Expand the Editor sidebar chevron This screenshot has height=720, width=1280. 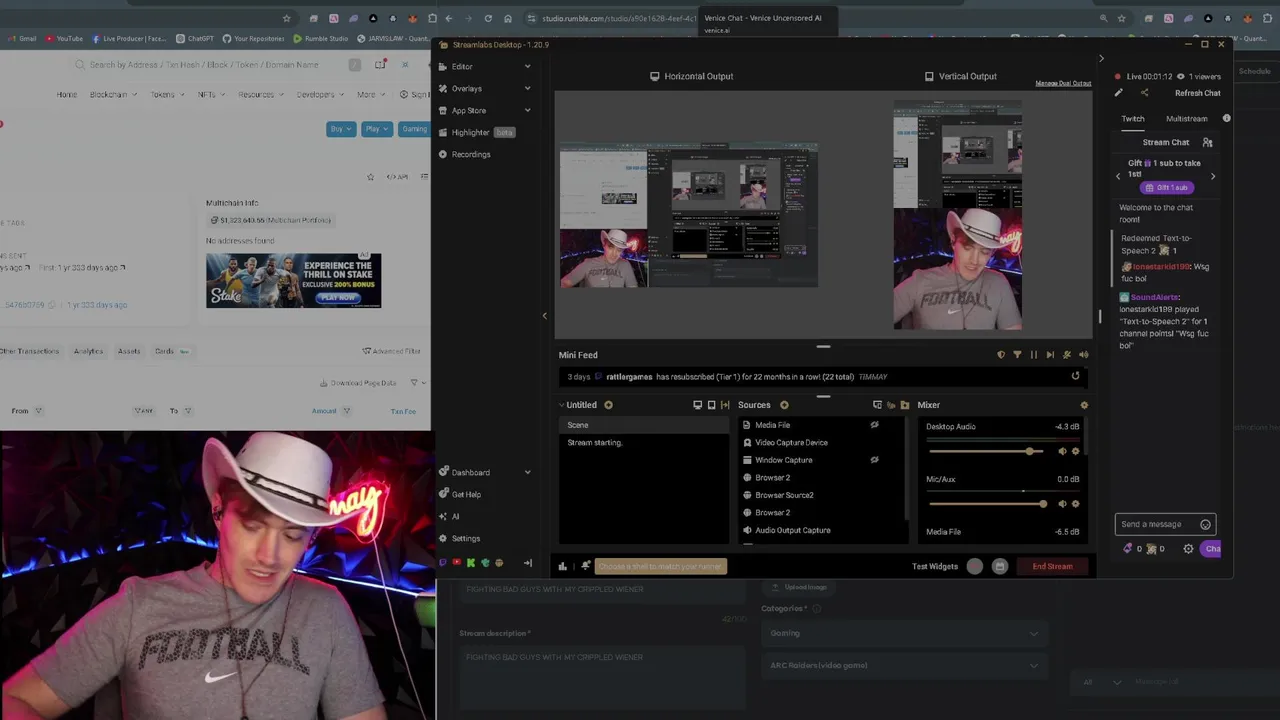point(527,67)
